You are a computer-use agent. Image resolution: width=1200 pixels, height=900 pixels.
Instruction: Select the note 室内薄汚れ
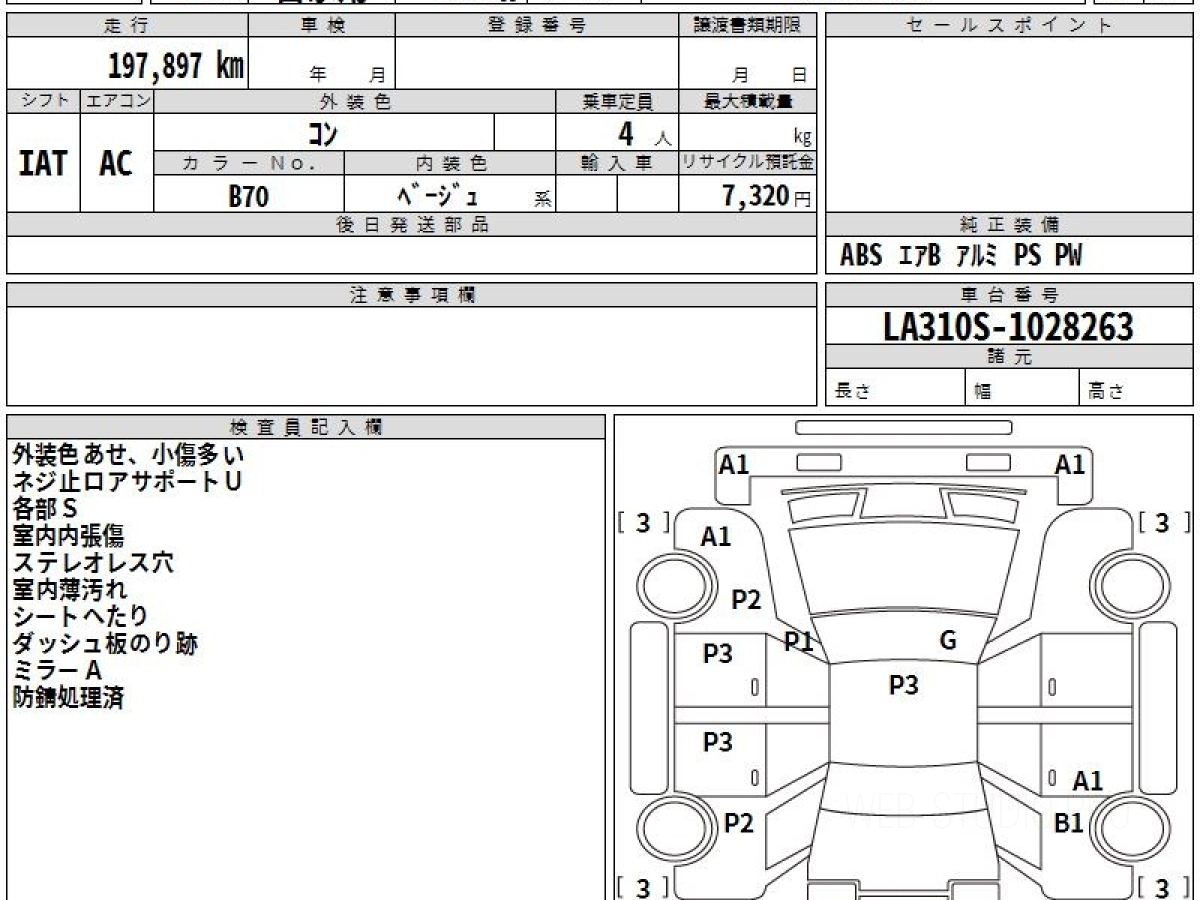click(70, 590)
